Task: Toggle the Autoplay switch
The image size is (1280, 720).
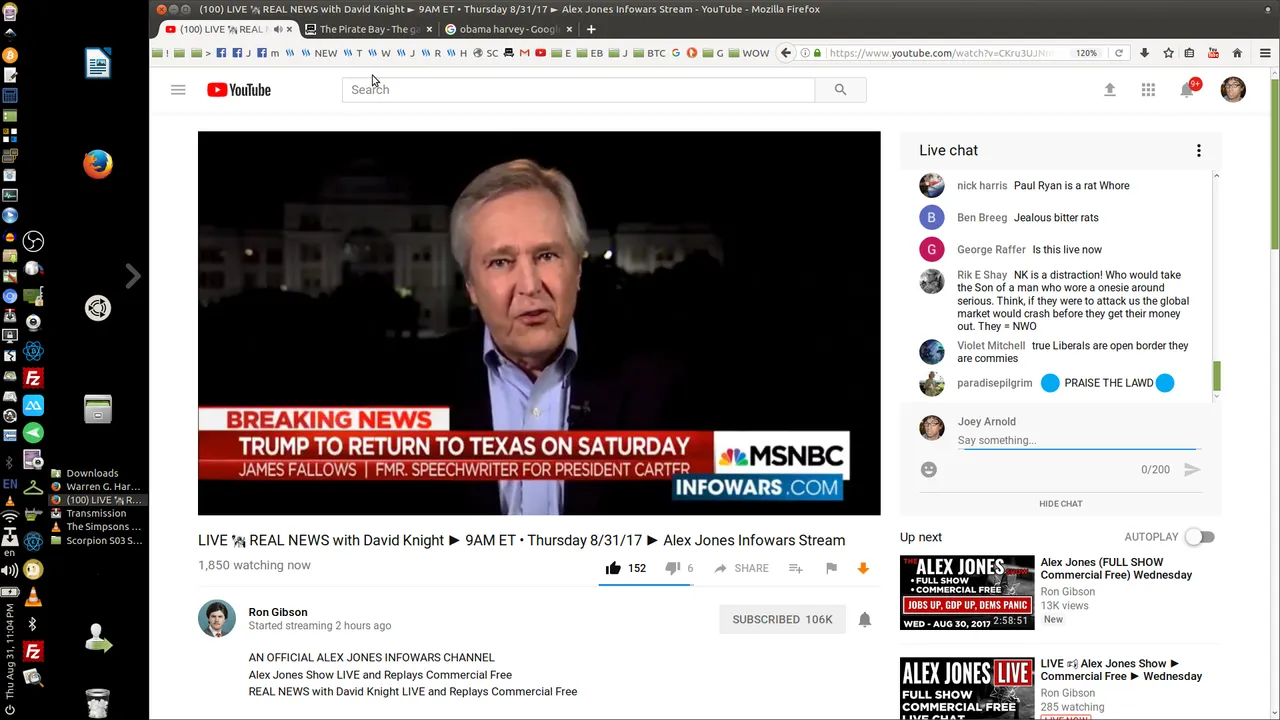Action: (x=1200, y=537)
